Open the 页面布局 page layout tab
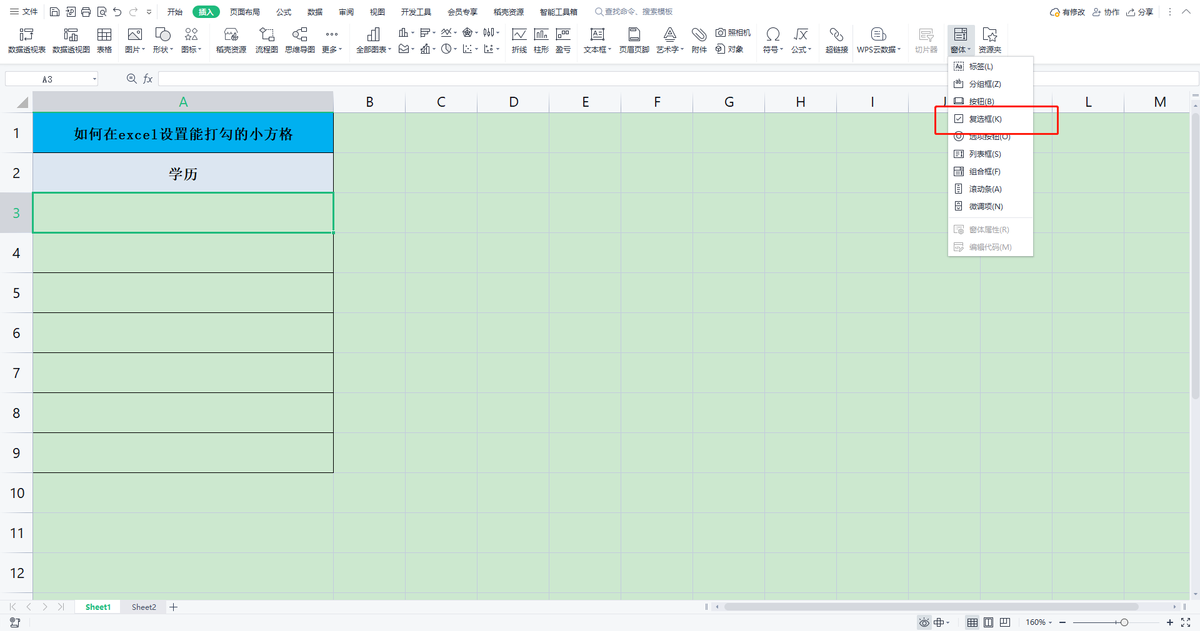 click(245, 12)
